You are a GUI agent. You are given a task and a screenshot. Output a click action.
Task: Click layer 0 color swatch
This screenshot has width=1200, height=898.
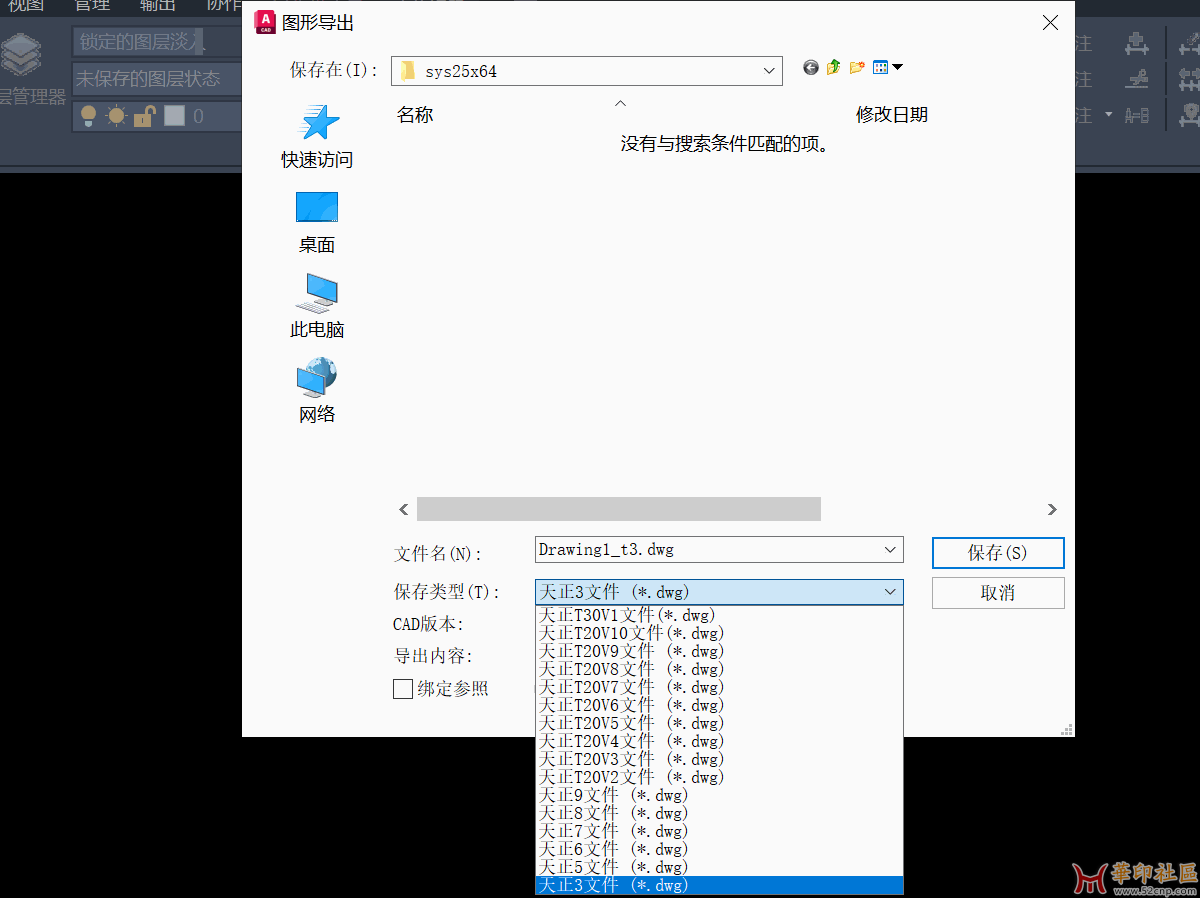[x=174, y=116]
